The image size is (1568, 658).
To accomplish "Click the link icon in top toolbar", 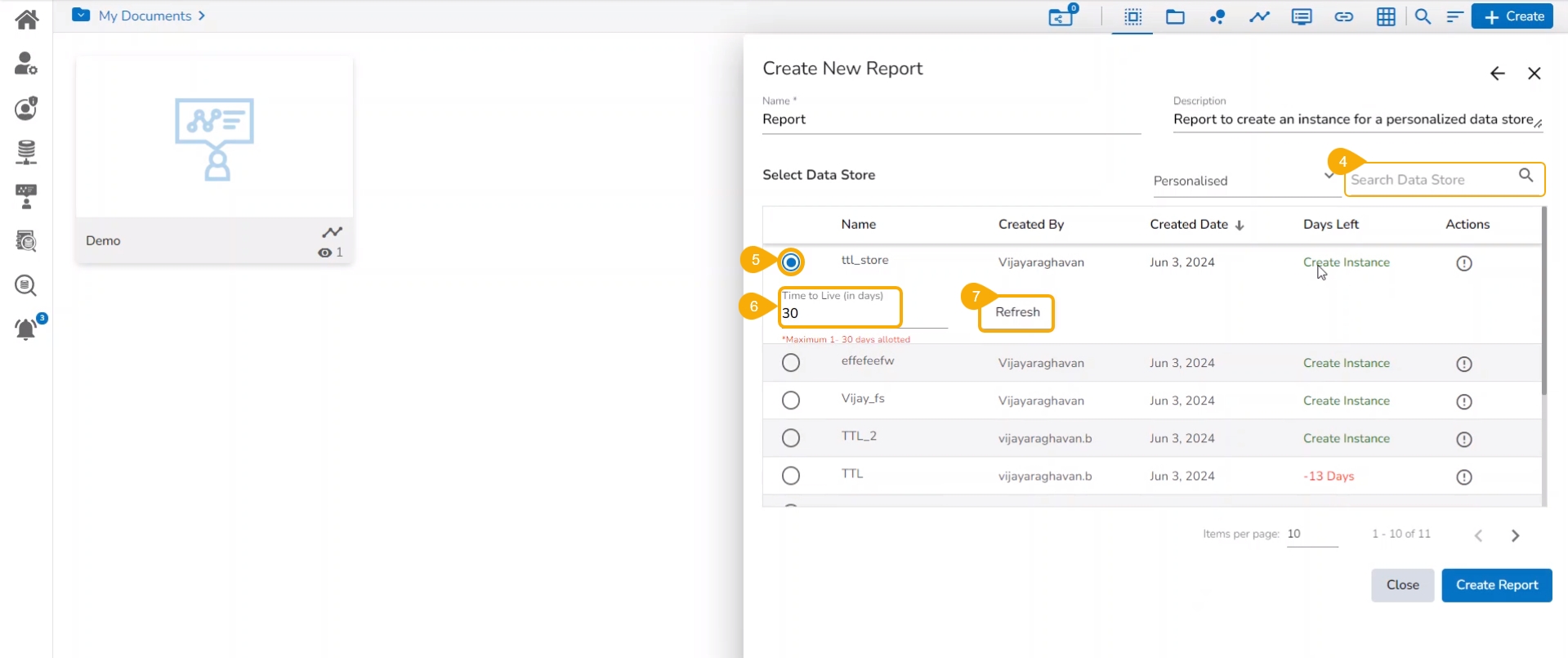I will [1343, 17].
